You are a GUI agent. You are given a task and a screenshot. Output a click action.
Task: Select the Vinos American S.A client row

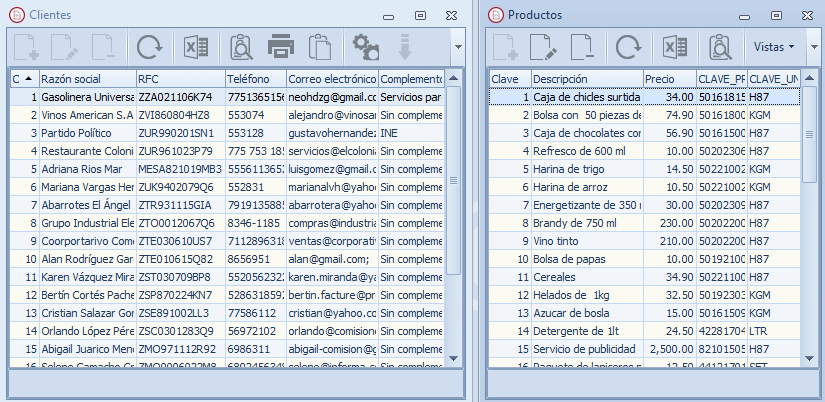tap(86, 115)
